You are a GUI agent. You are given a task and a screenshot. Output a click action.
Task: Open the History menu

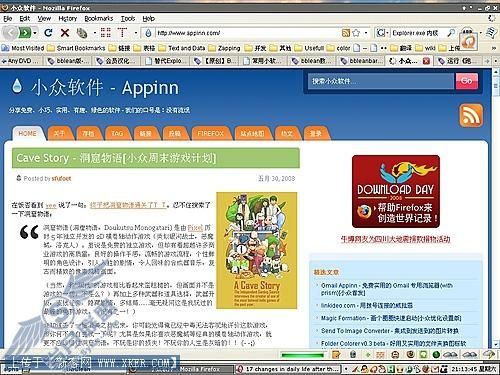coord(67,19)
